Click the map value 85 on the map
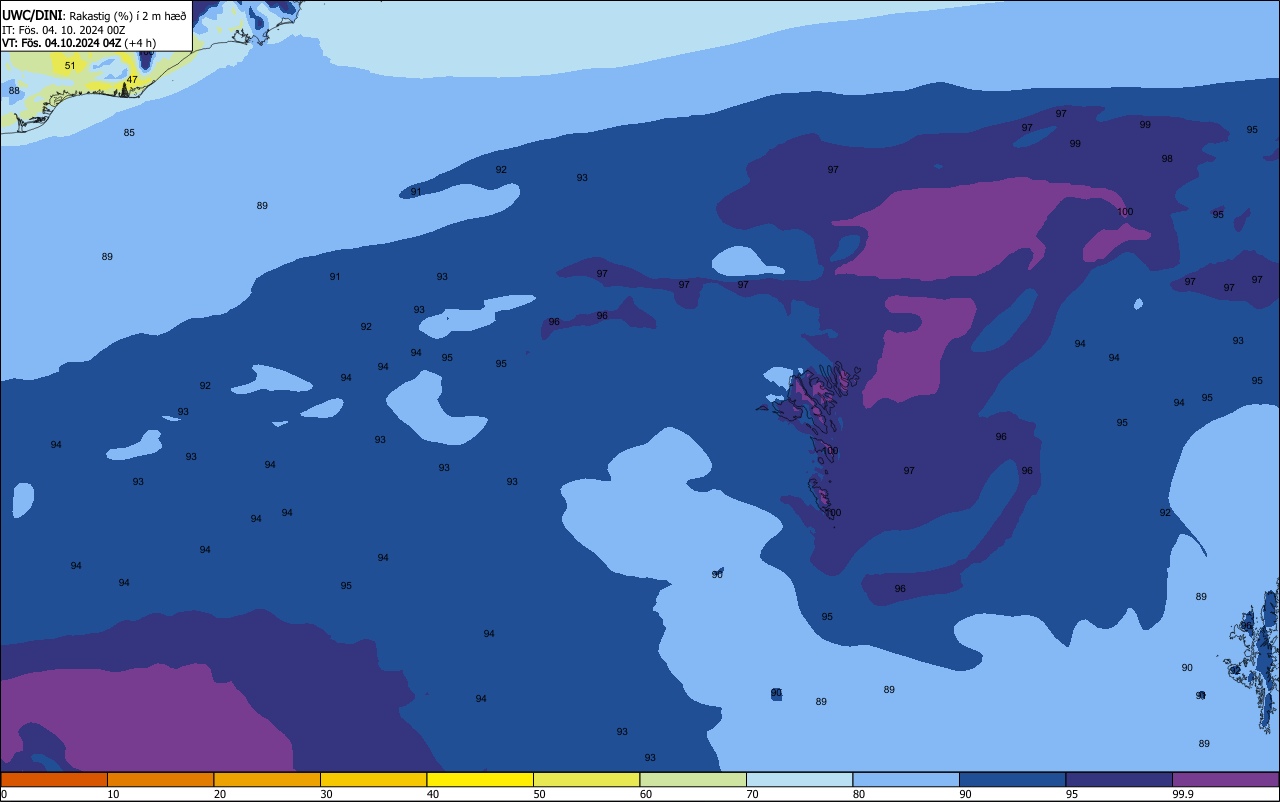 click(x=129, y=133)
